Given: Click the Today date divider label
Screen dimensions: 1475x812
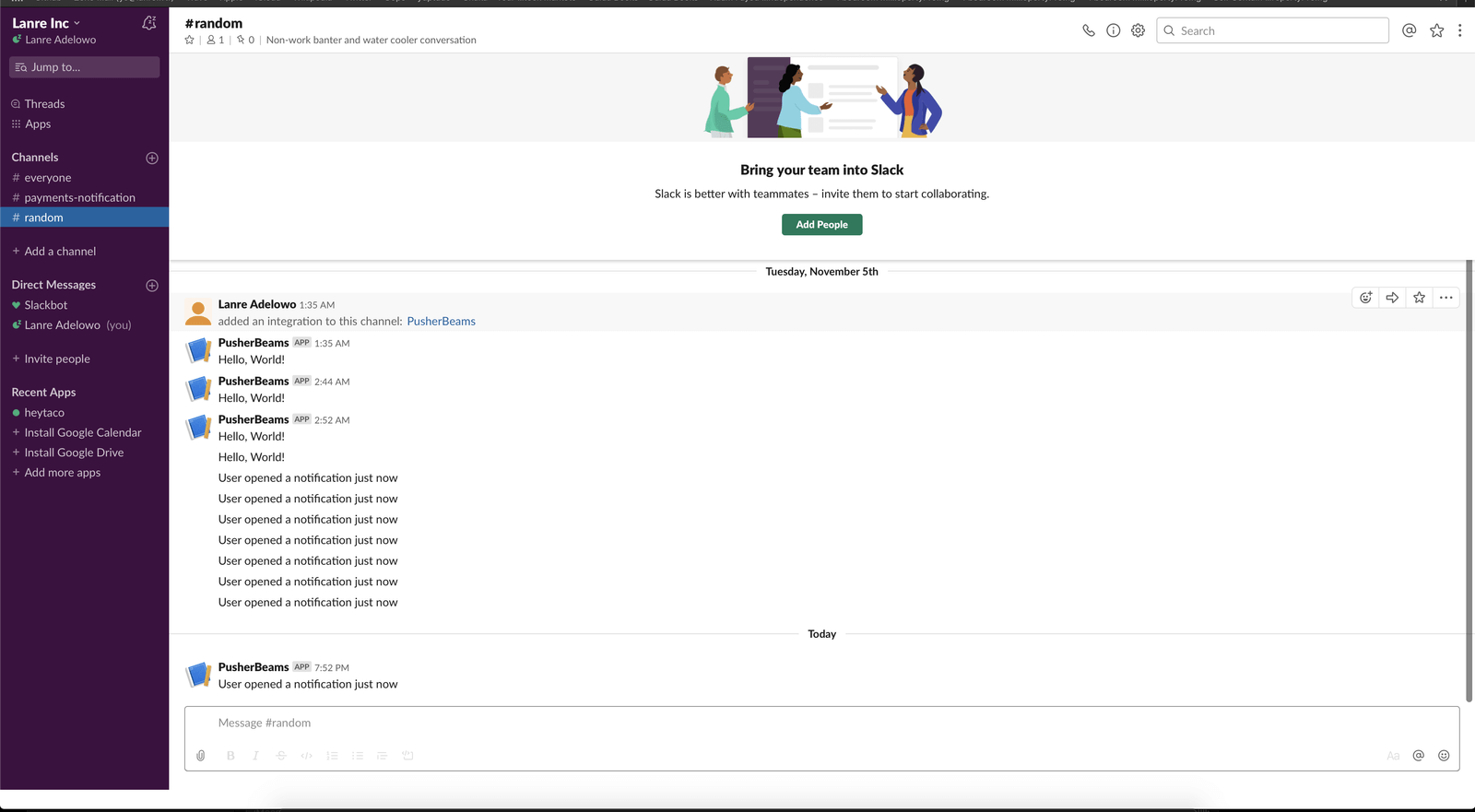Looking at the screenshot, I should [822, 634].
